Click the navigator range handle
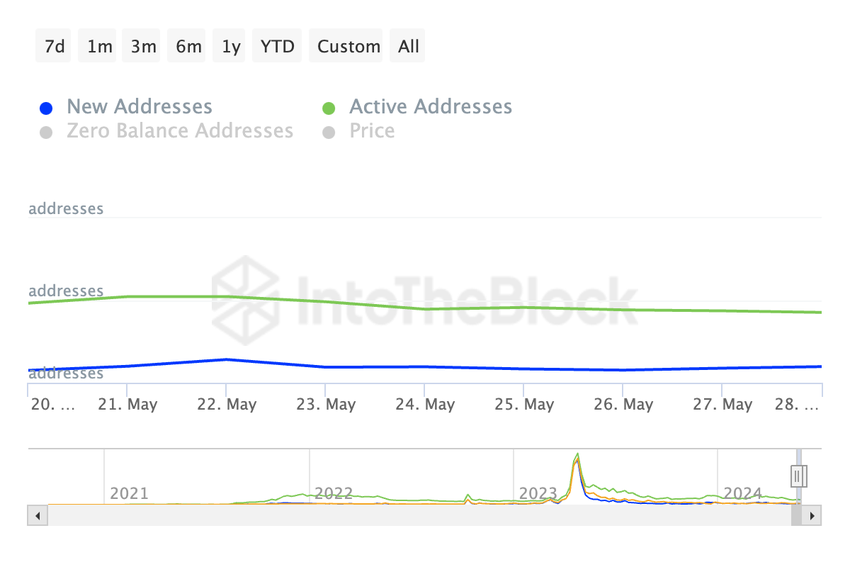Viewport: 850px width, 567px height. 798,476
